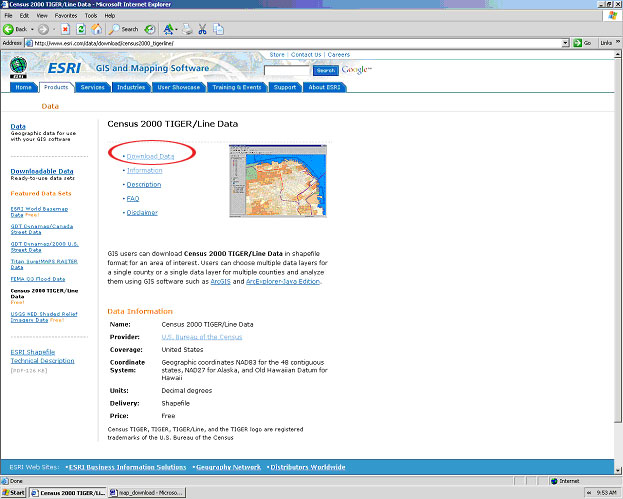Click the Careers link

(339, 54)
